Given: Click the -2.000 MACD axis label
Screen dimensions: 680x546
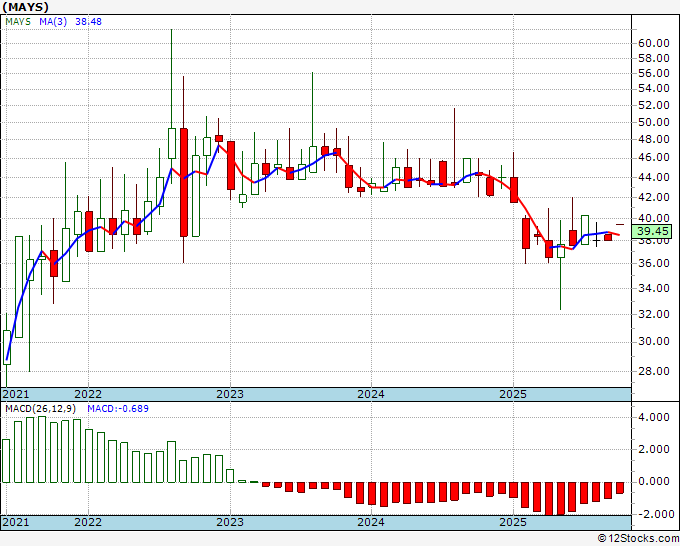Looking at the screenshot, I should tap(652, 513).
